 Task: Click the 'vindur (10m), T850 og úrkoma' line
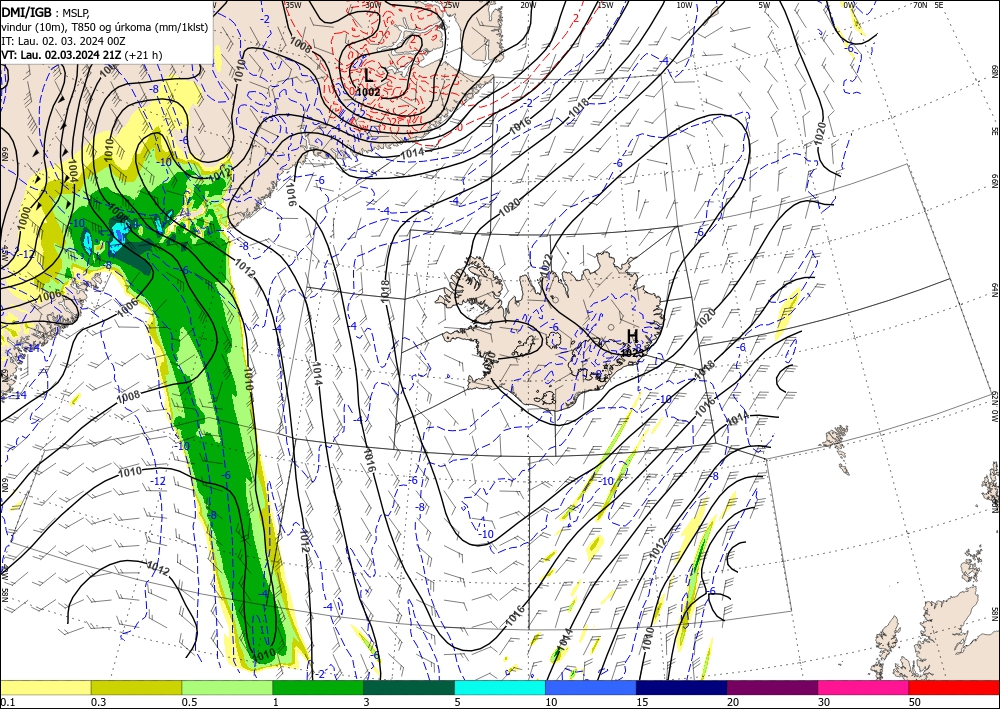[x=105, y=27]
